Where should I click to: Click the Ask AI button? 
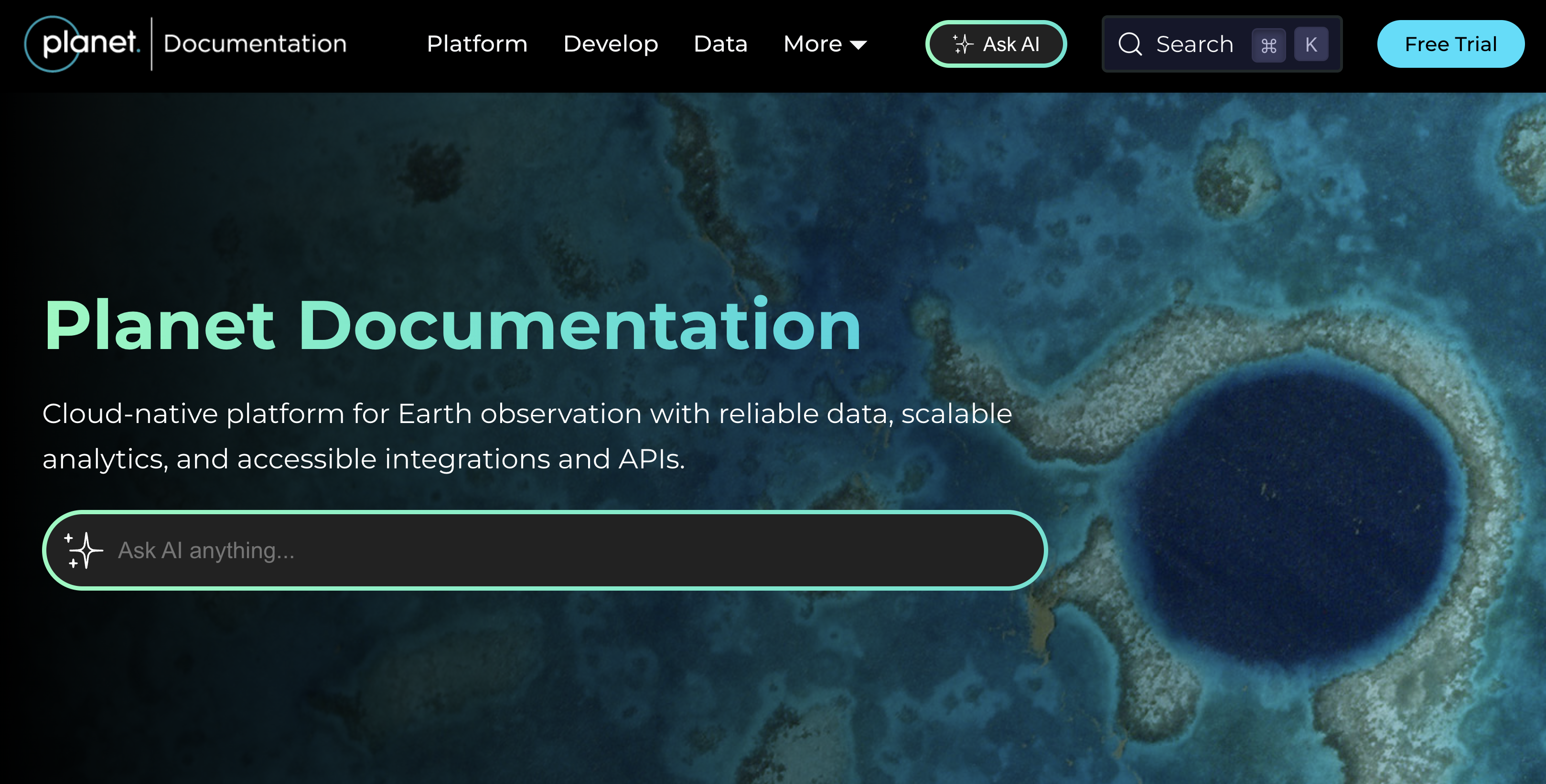click(x=996, y=44)
